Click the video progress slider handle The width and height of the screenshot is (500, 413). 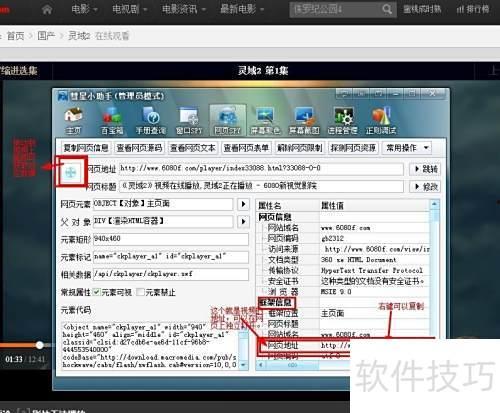[40, 345]
